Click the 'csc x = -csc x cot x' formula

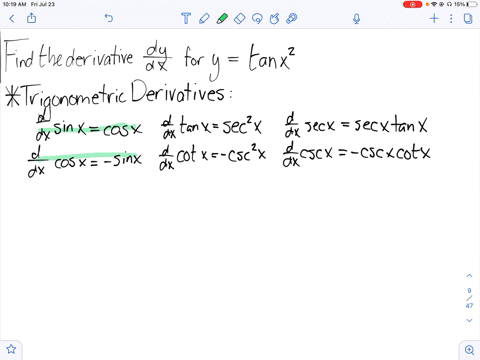357,154
